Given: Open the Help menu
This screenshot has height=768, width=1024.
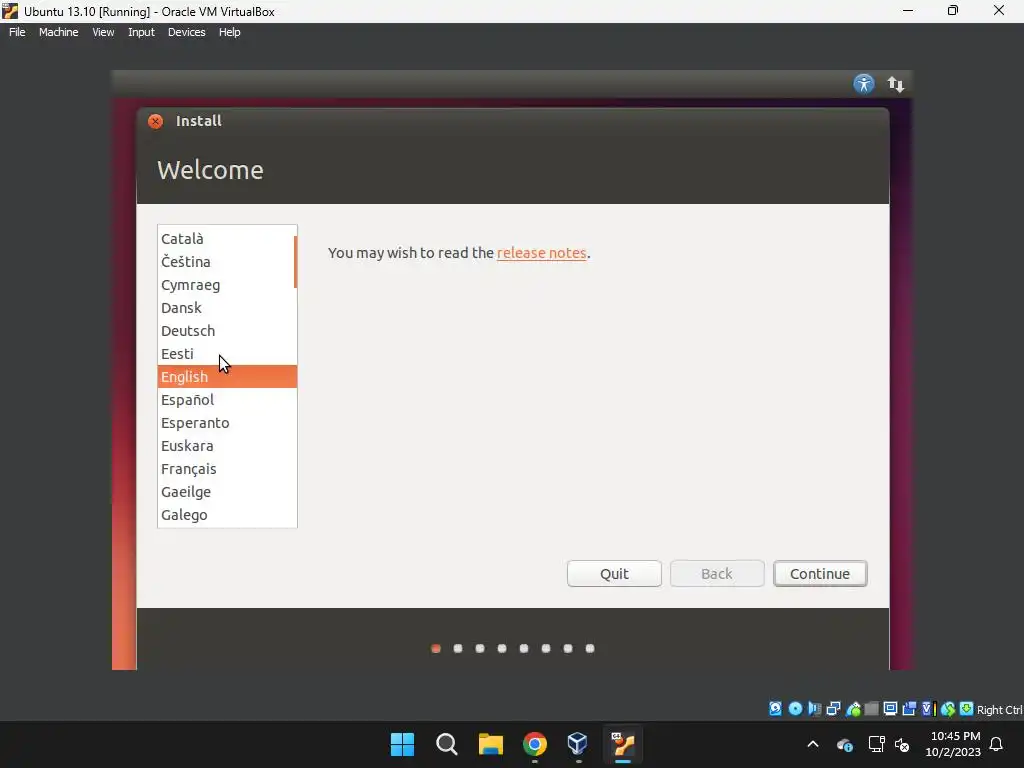Looking at the screenshot, I should 229,32.
